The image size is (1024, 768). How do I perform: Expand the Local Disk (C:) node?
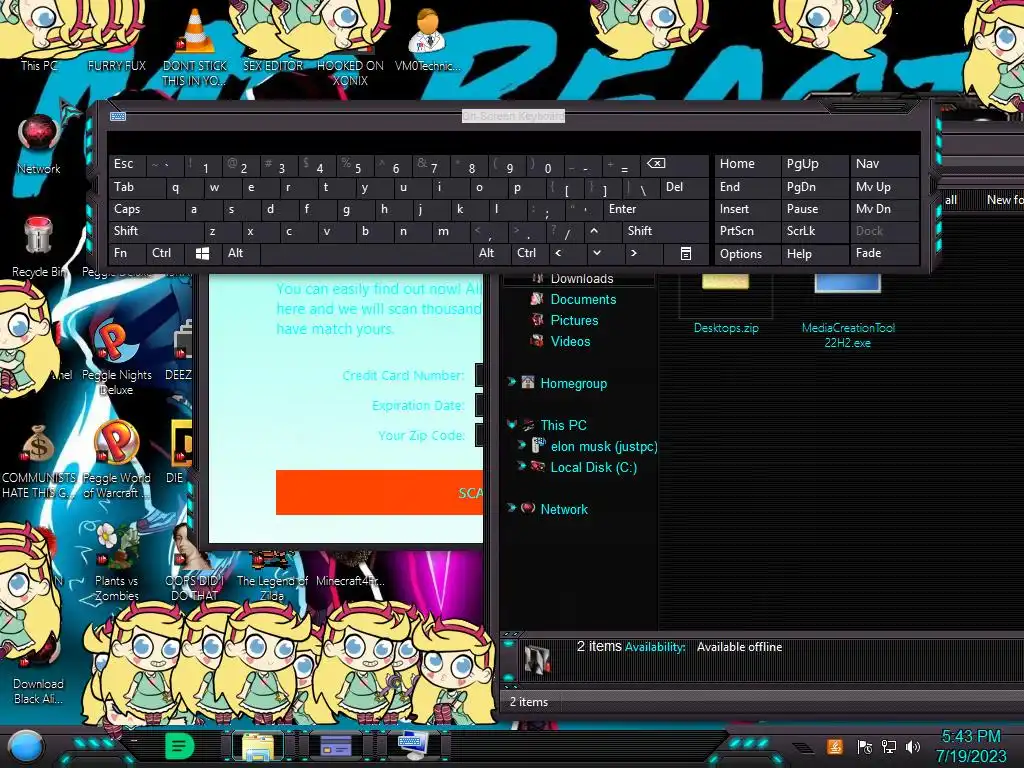[x=522, y=466]
